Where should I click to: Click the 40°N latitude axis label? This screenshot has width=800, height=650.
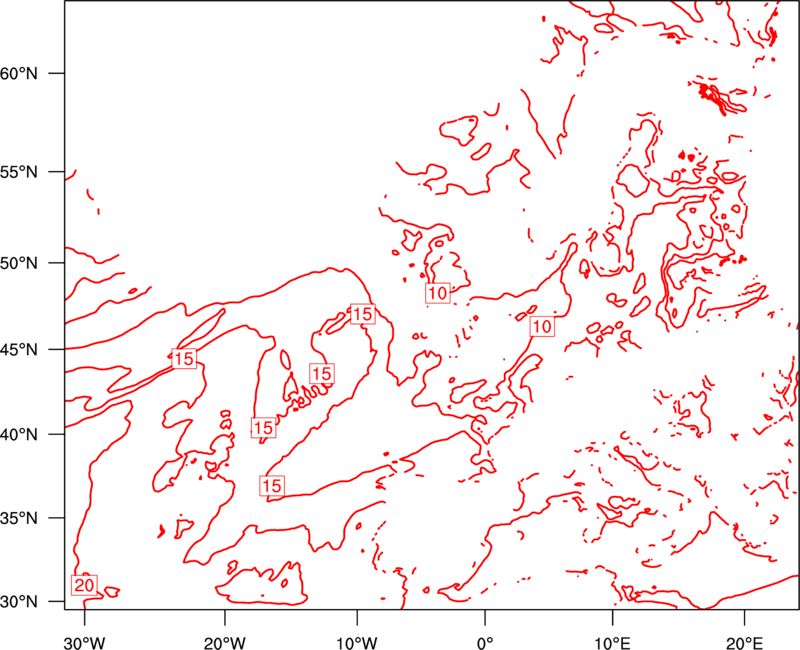[19, 435]
